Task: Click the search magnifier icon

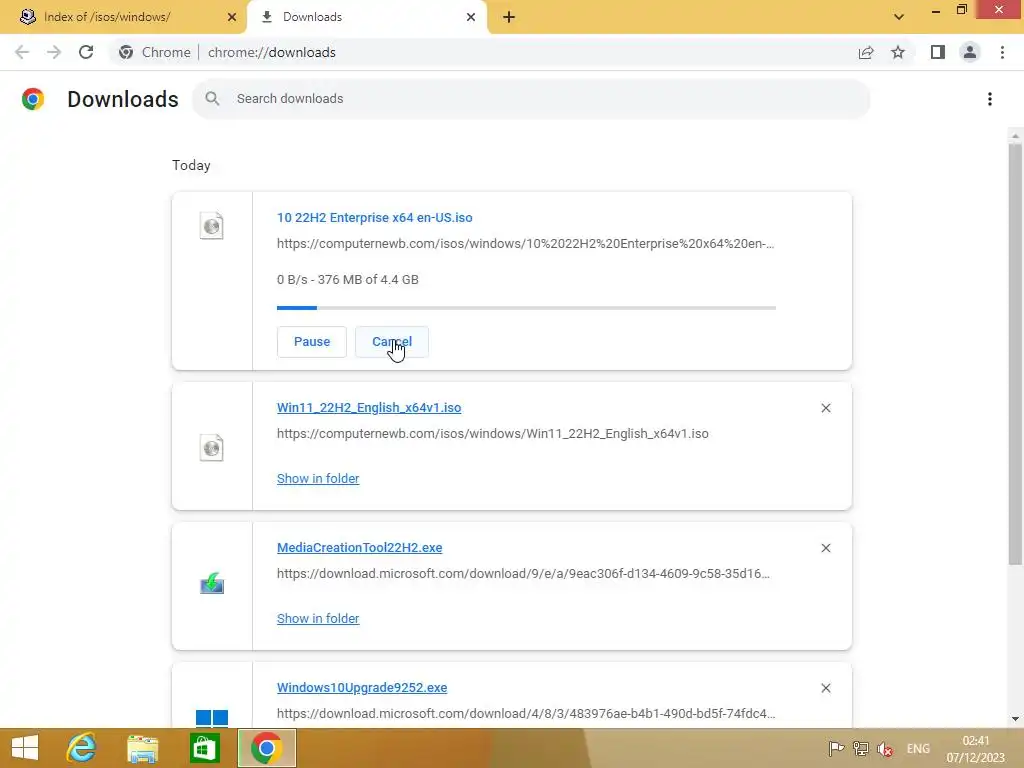Action: pyautogui.click(x=212, y=99)
